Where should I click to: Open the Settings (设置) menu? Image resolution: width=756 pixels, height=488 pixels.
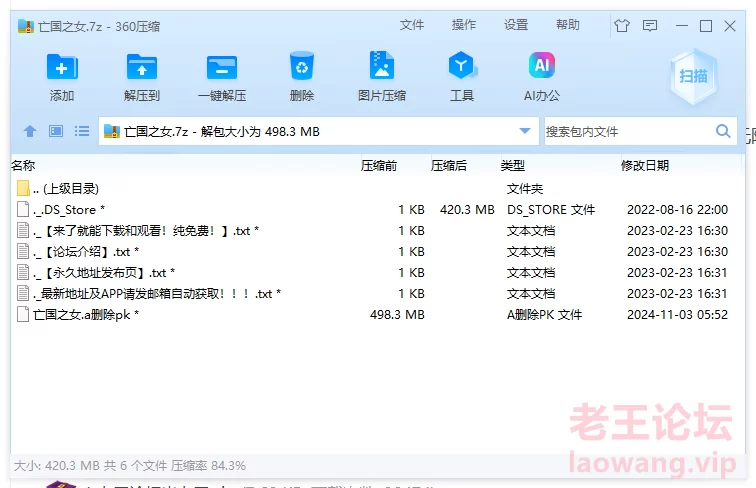[516, 25]
